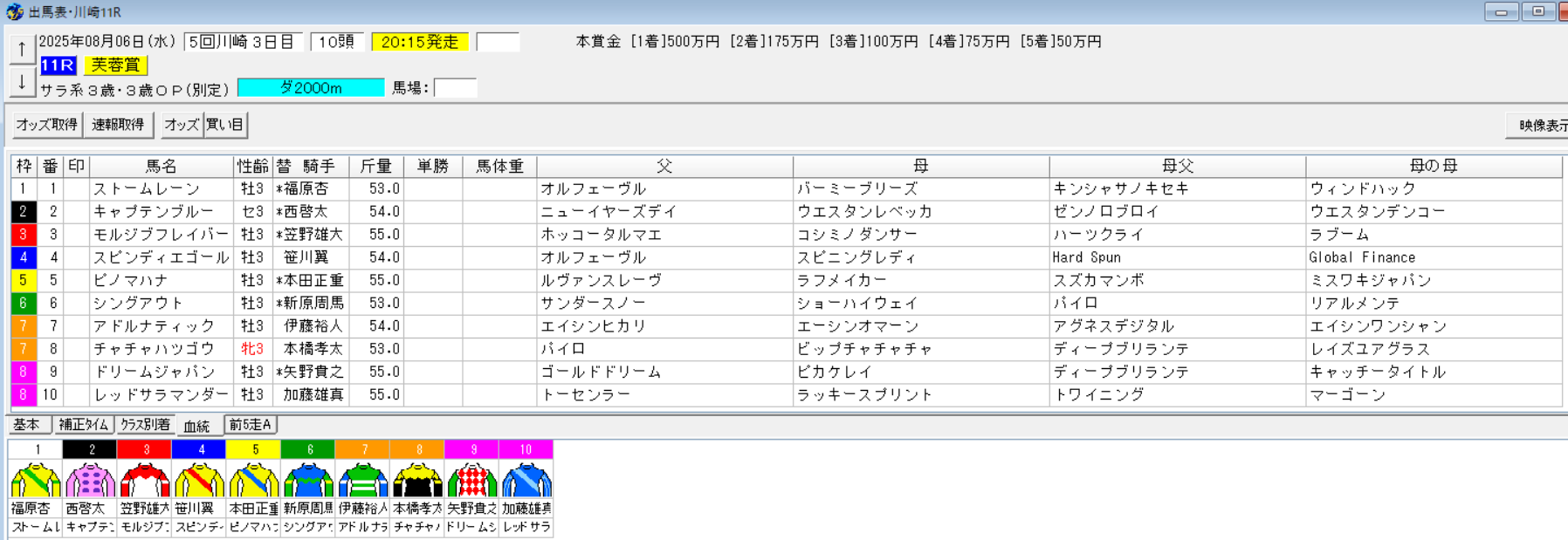The width and height of the screenshot is (1568, 540).
Task: Switch to the 補正タイム tab
Action: click(84, 425)
